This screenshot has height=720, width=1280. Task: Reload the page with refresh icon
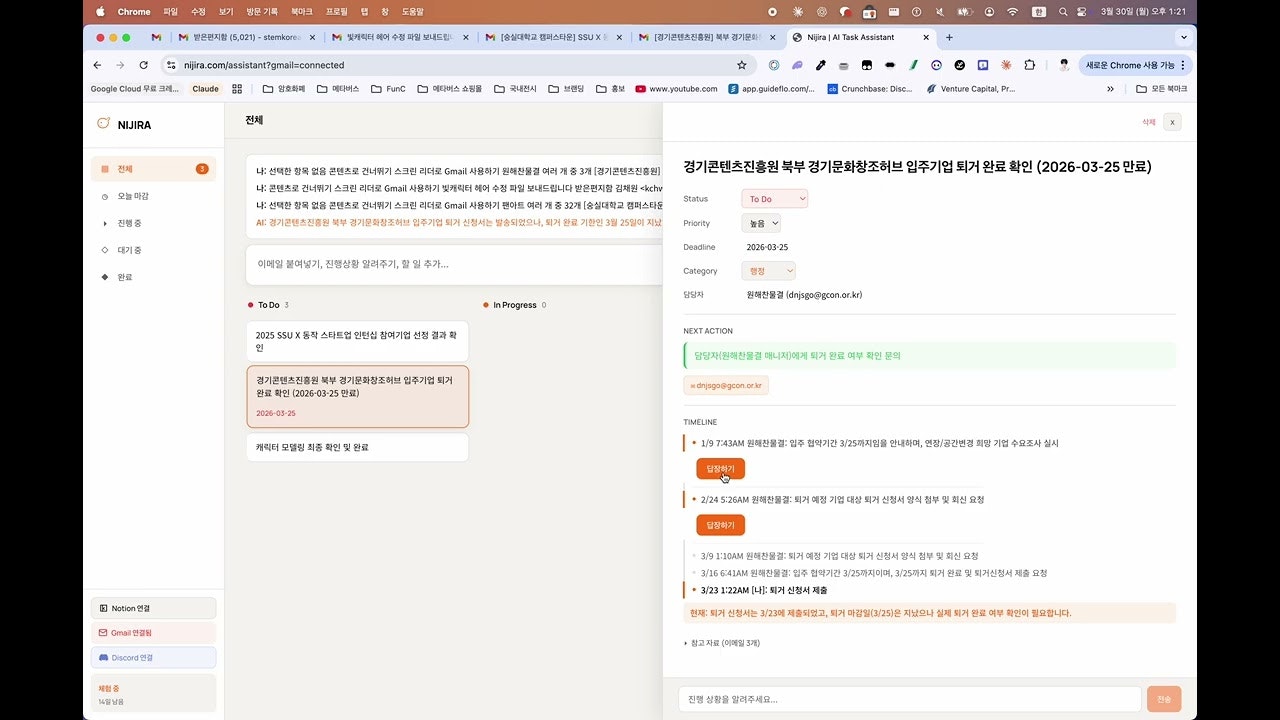[144, 65]
